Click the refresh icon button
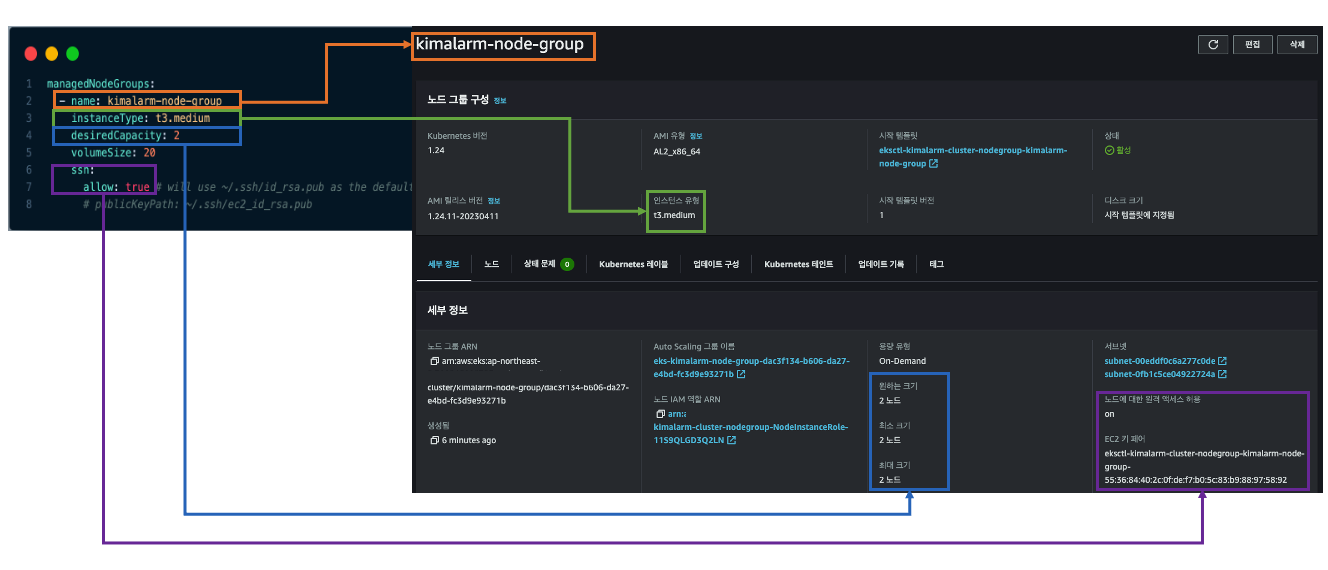This screenshot has width=1328, height=570. point(1213,44)
